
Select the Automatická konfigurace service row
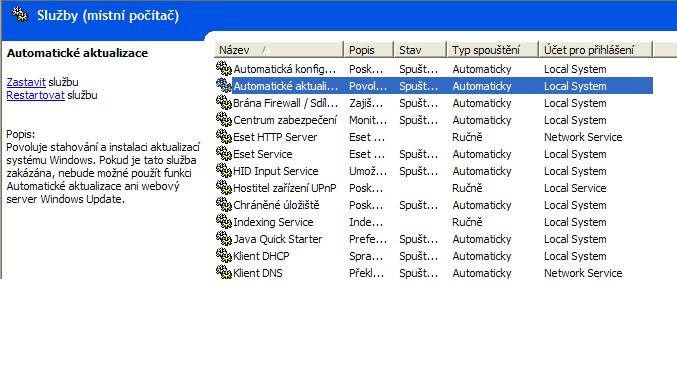coord(433,69)
